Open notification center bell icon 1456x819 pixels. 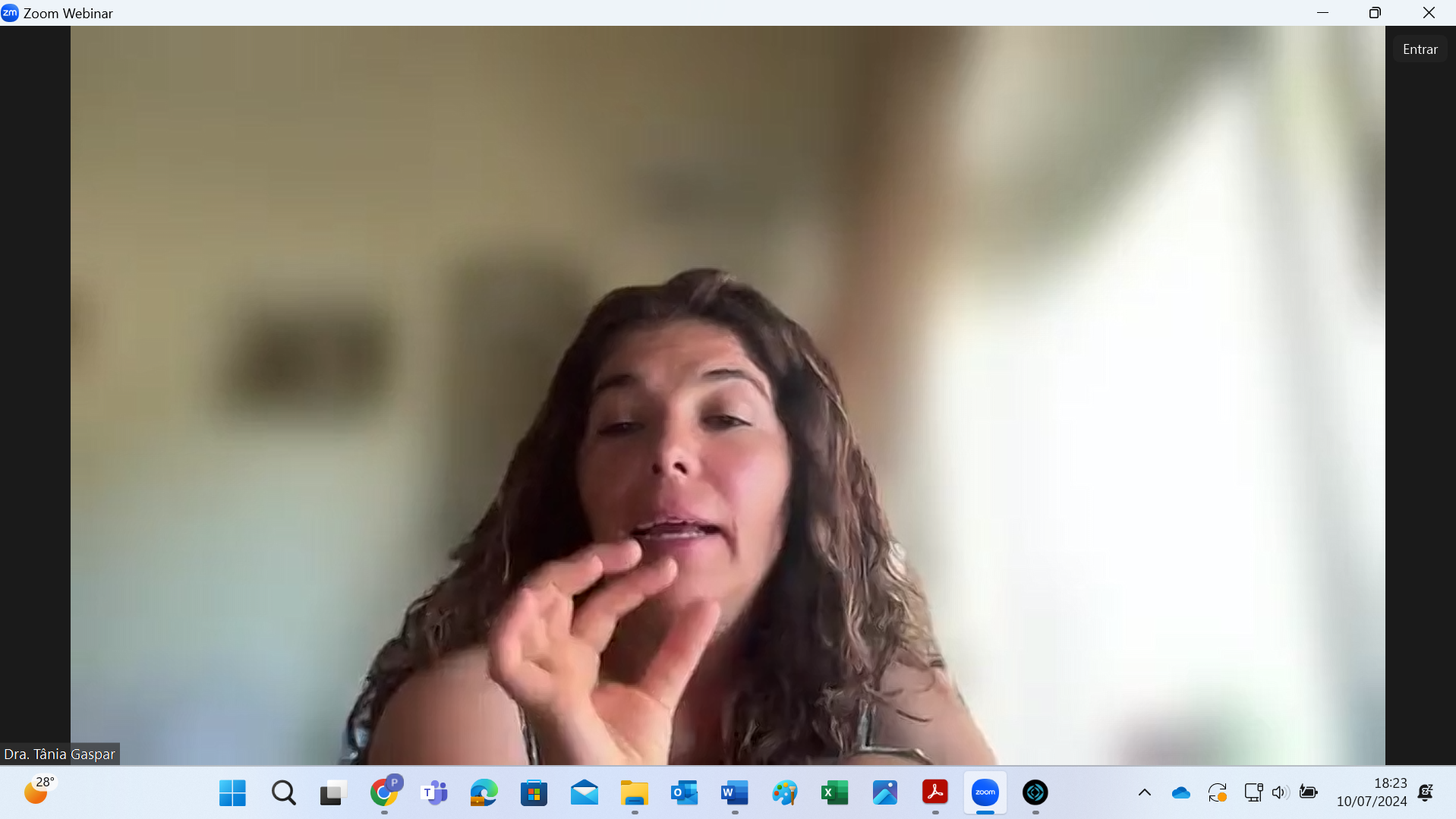coord(1426,792)
